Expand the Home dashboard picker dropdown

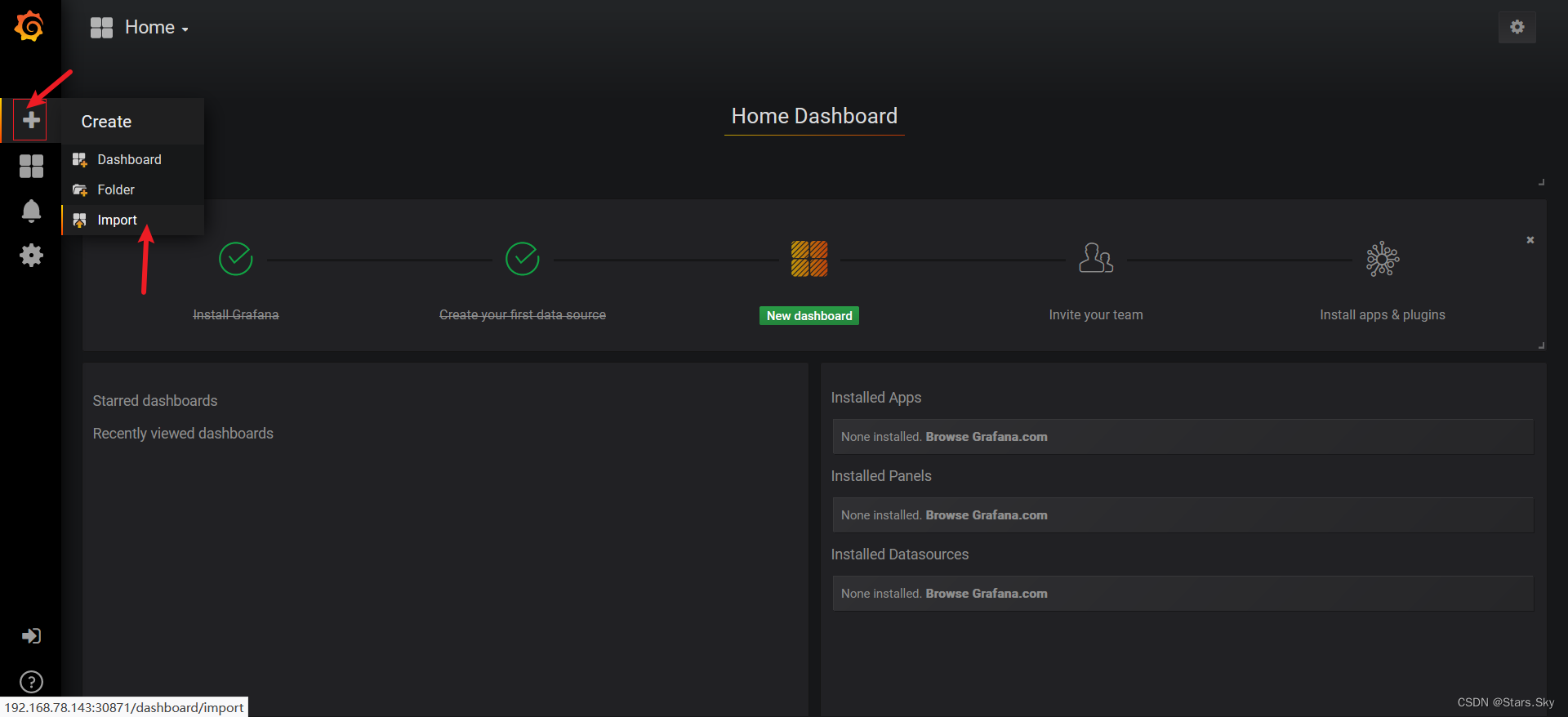156,28
